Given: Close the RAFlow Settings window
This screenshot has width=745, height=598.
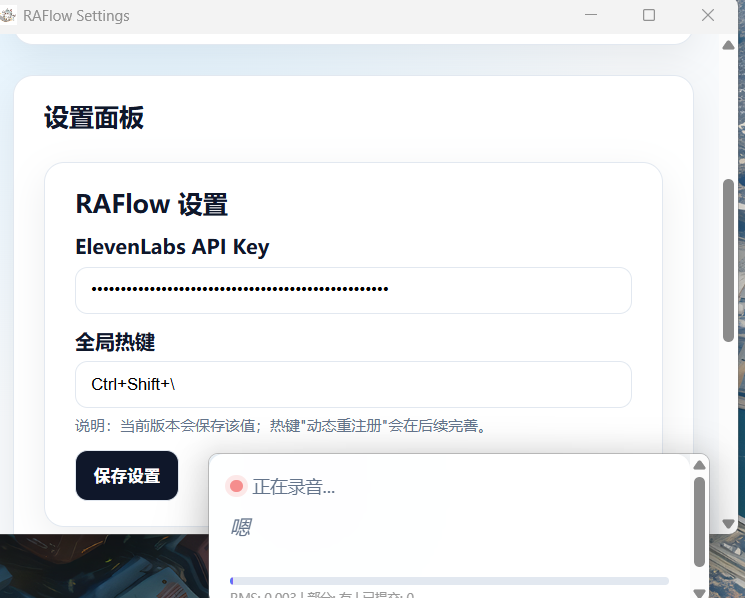Looking at the screenshot, I should (x=708, y=15).
